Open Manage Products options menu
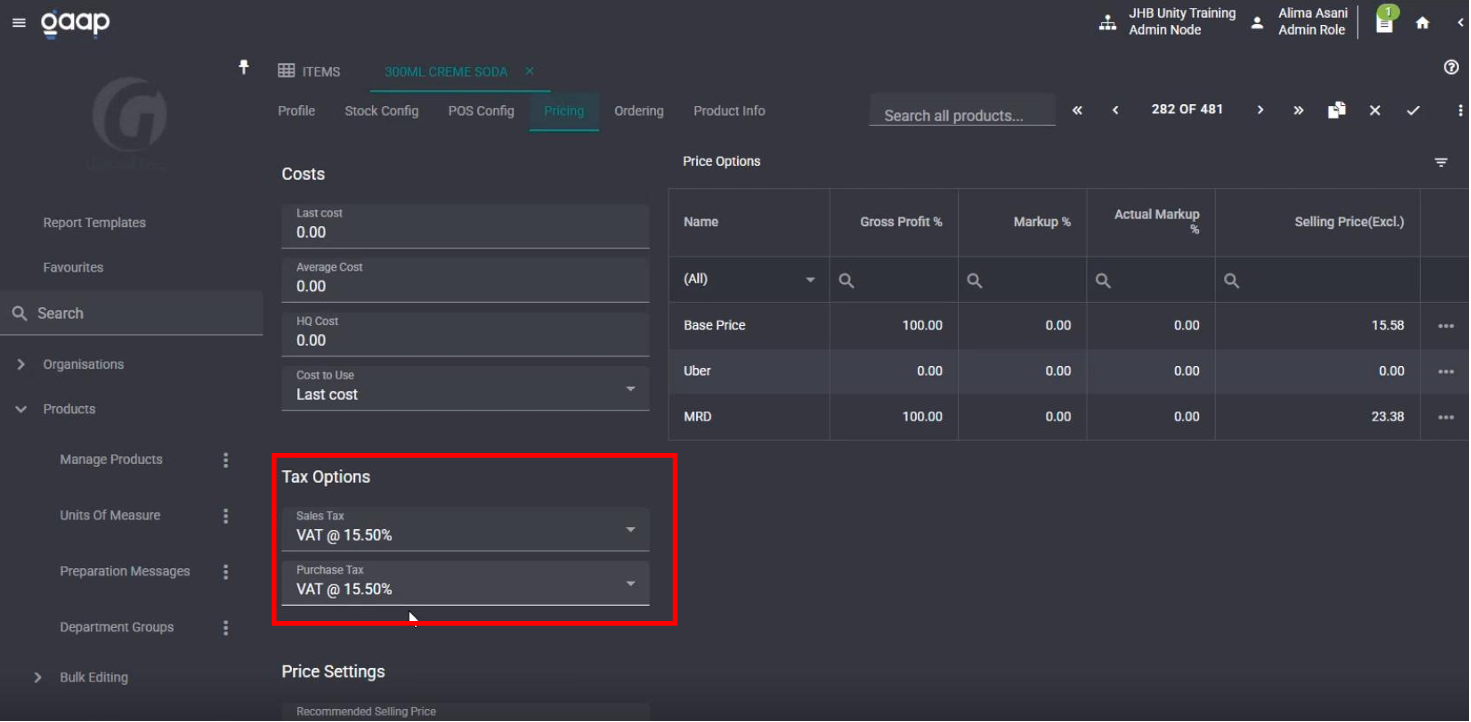This screenshot has height=722, width=1471. click(225, 460)
